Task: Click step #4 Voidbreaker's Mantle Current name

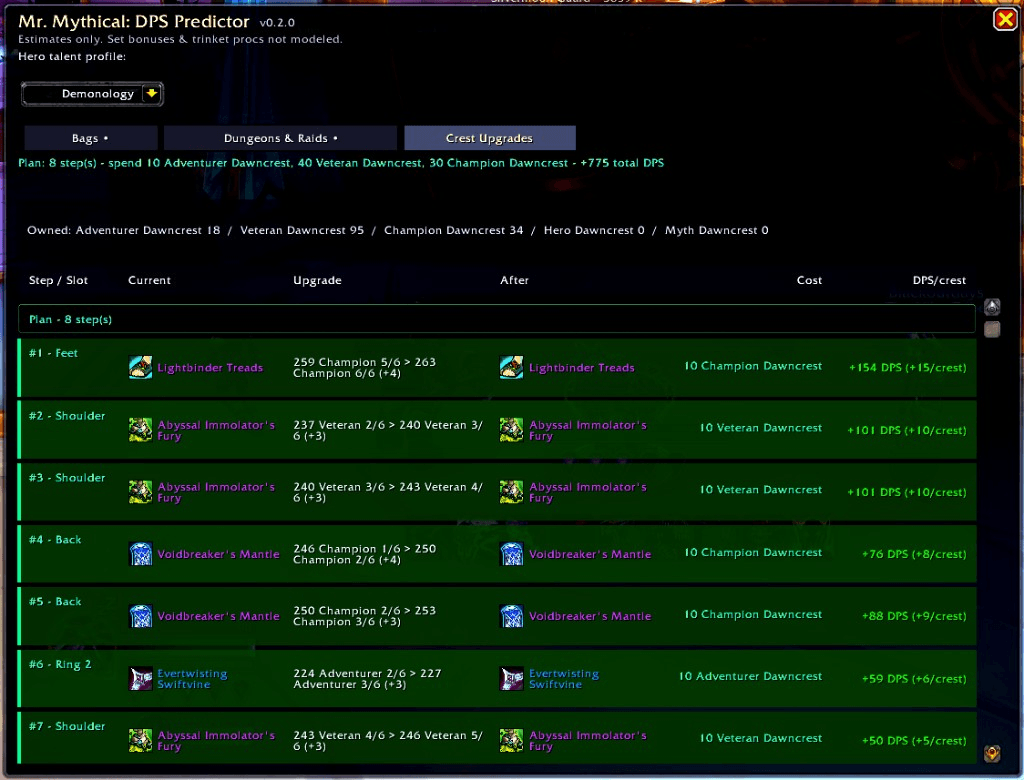Action: (218, 554)
